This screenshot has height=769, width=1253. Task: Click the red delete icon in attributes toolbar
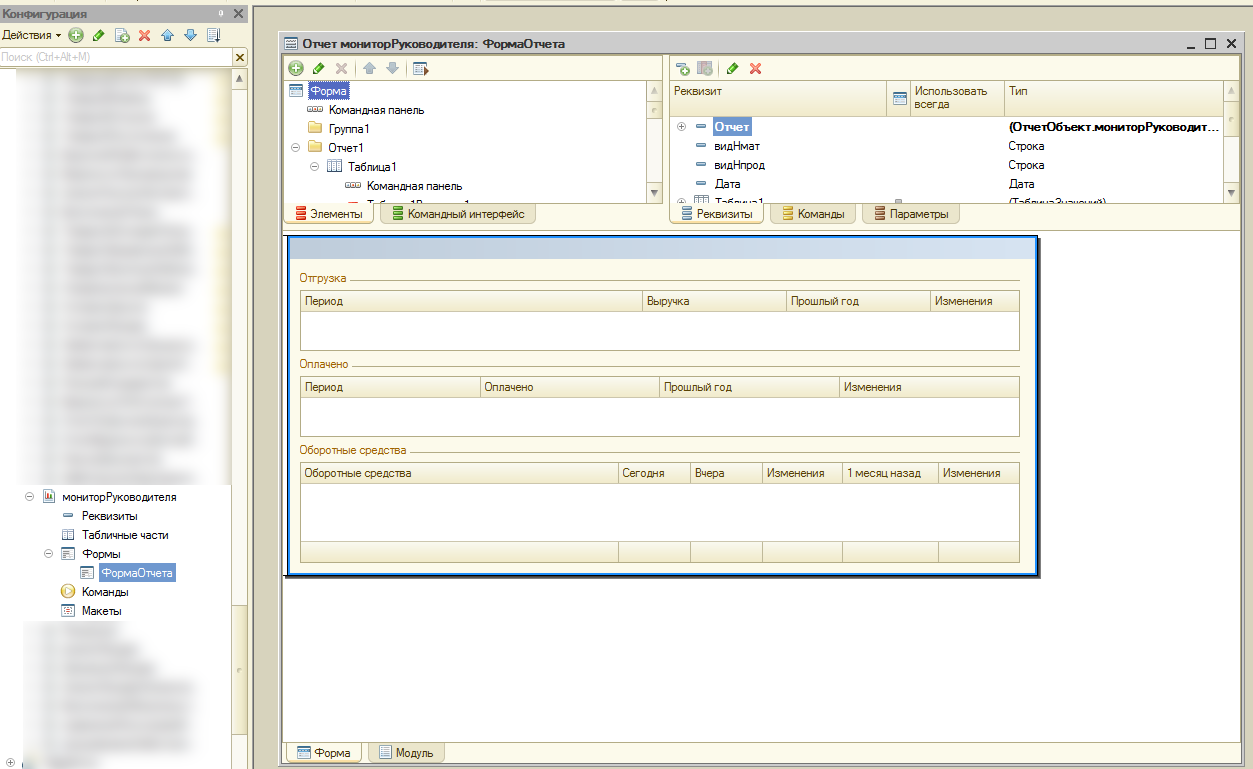(x=756, y=69)
